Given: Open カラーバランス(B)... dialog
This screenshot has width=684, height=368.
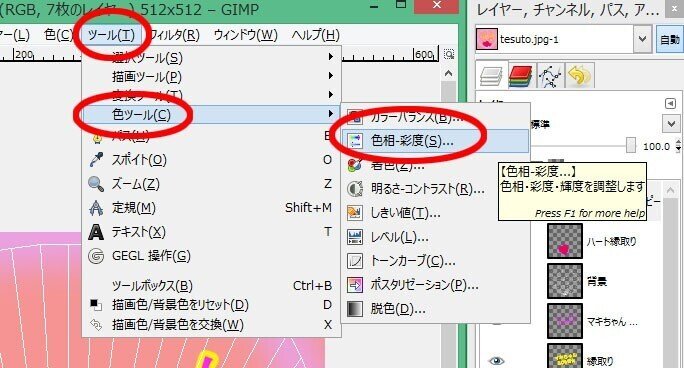Looking at the screenshot, I should [435, 117].
